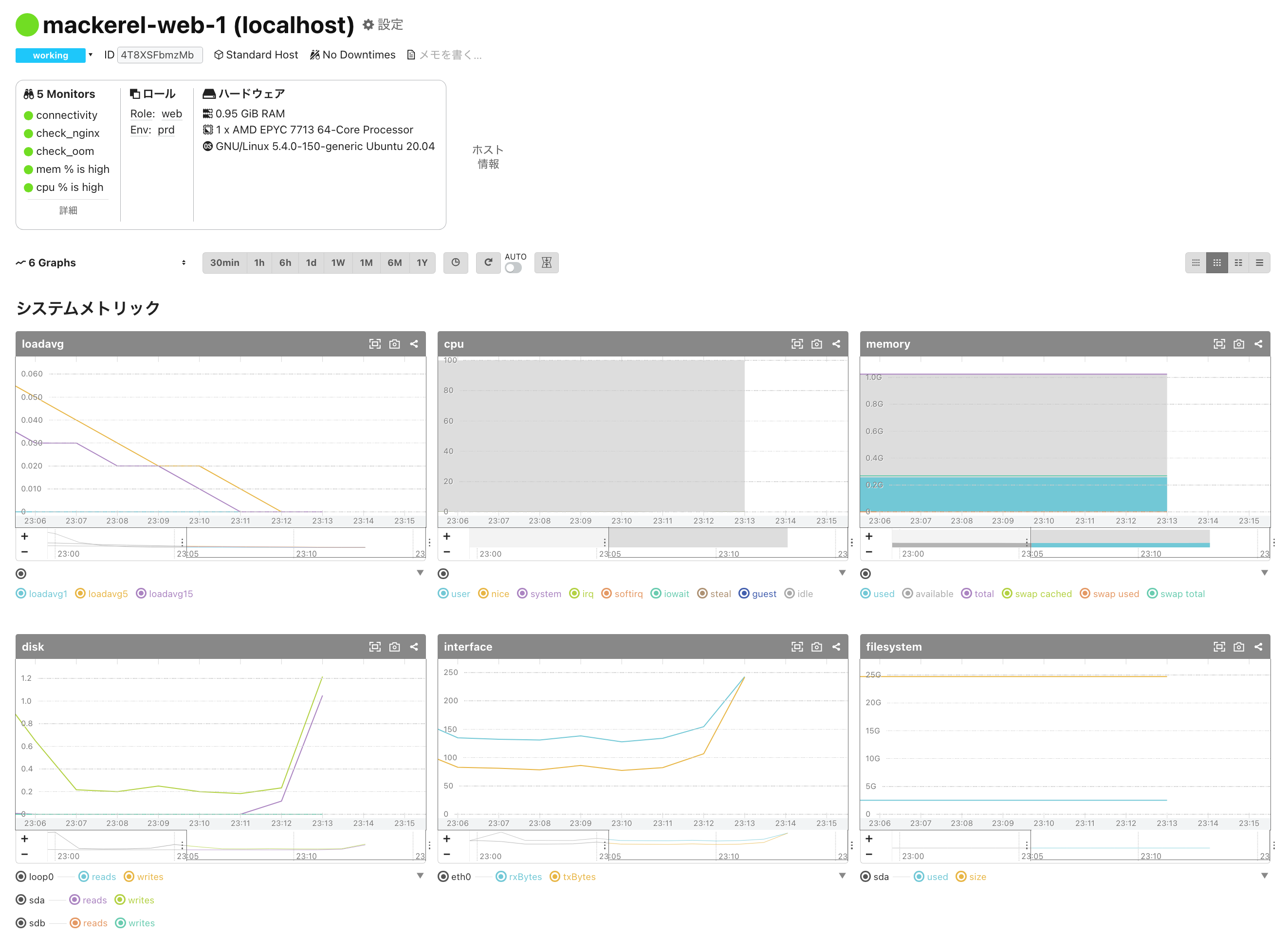
Task: Zoom in loadavg timeline with plus button
Action: click(x=24, y=536)
